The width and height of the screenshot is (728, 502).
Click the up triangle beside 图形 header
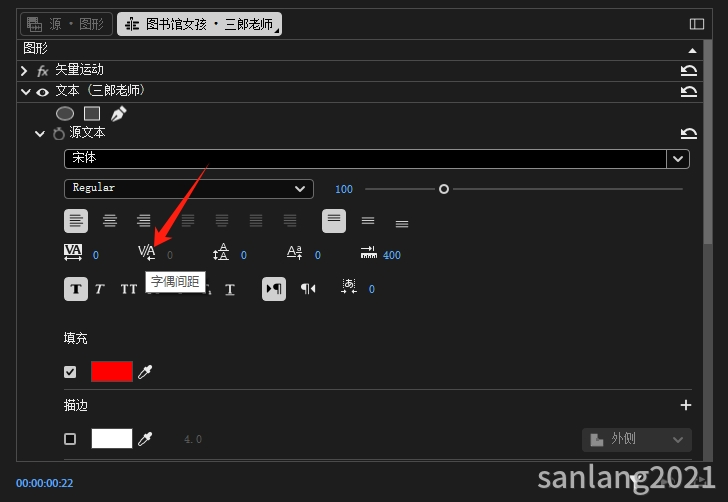(x=692, y=50)
